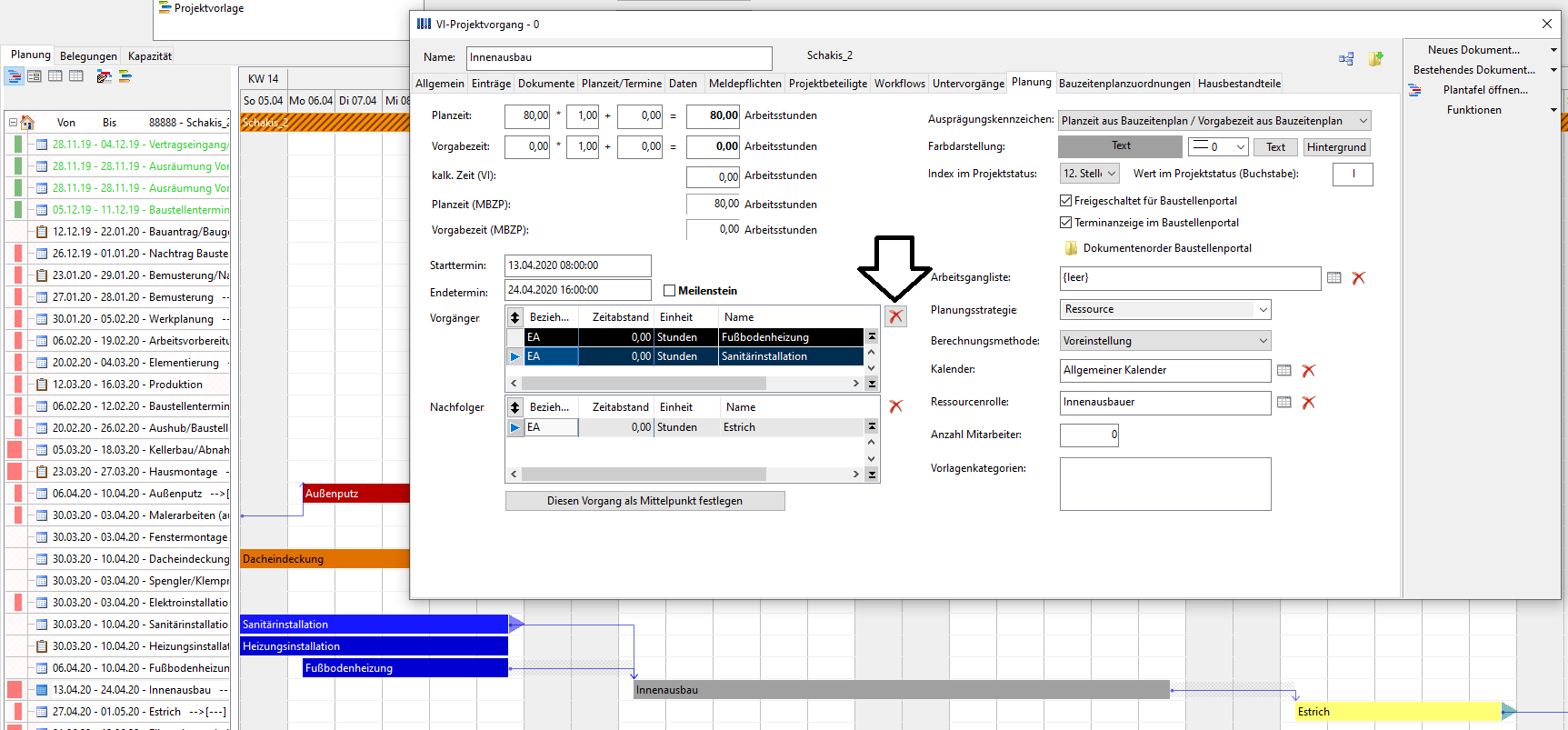Open Kalender selection table icon

pyautogui.click(x=1284, y=371)
